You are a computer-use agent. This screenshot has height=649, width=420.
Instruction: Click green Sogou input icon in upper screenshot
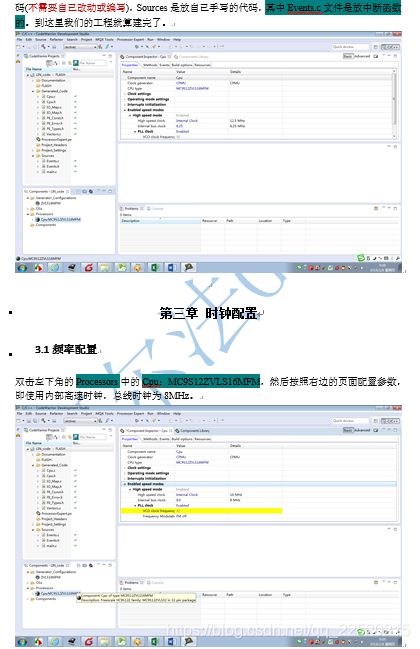361,258
